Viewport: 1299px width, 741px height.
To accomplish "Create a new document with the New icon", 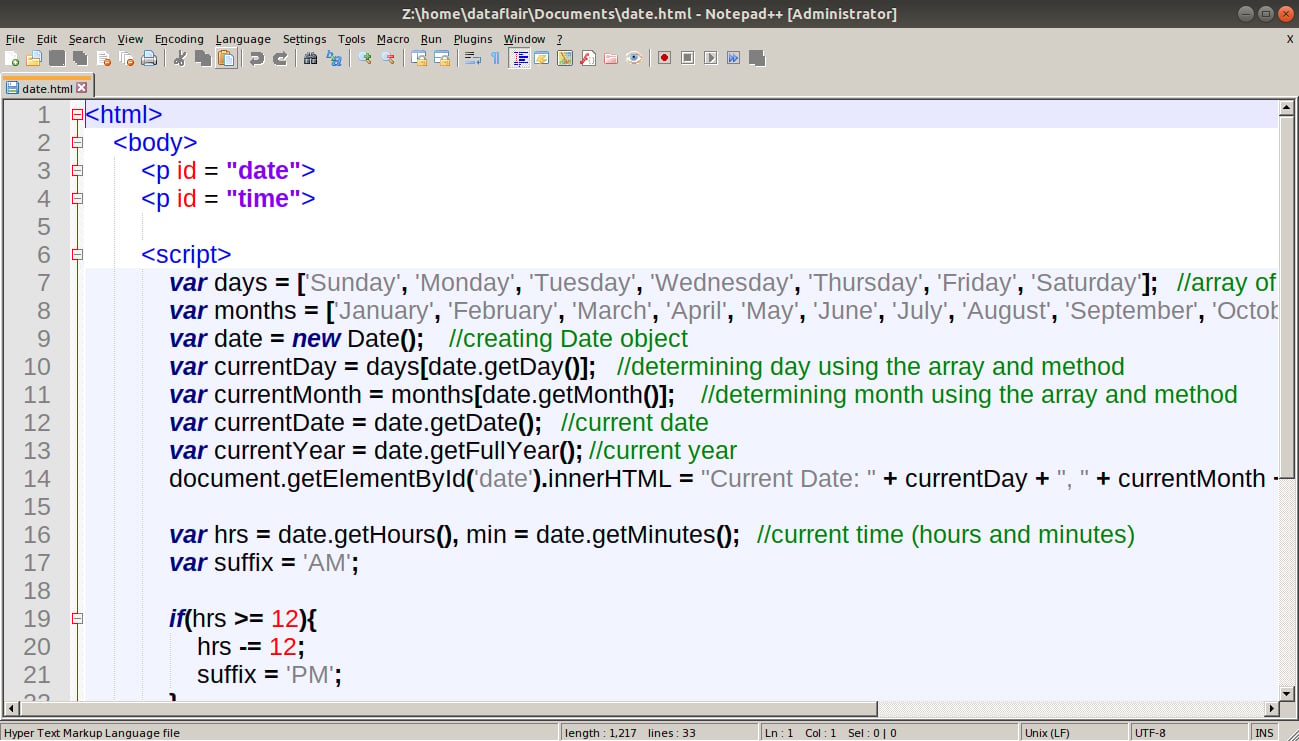I will pos(11,58).
